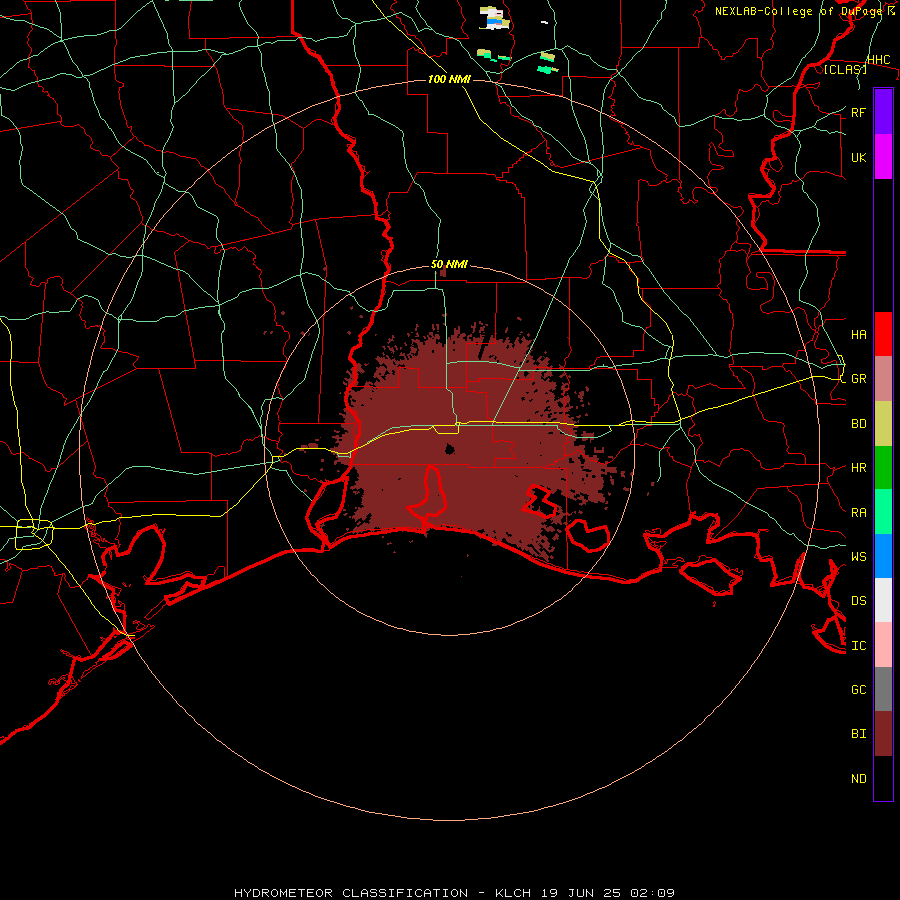Click the UK legend label
This screenshot has height=900, width=900.
tap(858, 157)
